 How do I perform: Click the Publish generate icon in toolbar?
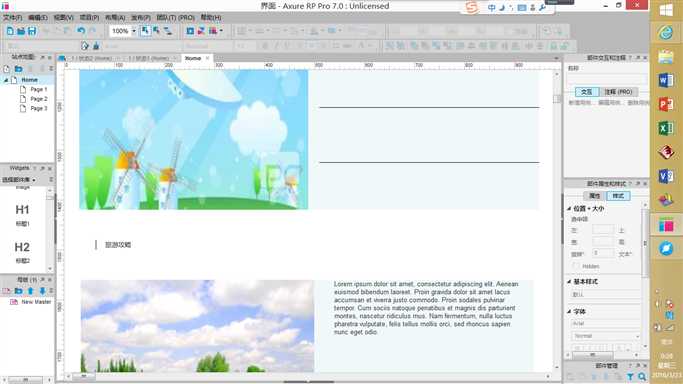tap(213, 31)
